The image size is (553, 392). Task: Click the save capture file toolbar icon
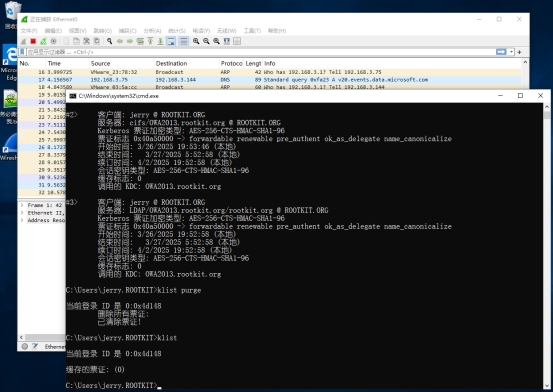click(x=76, y=41)
